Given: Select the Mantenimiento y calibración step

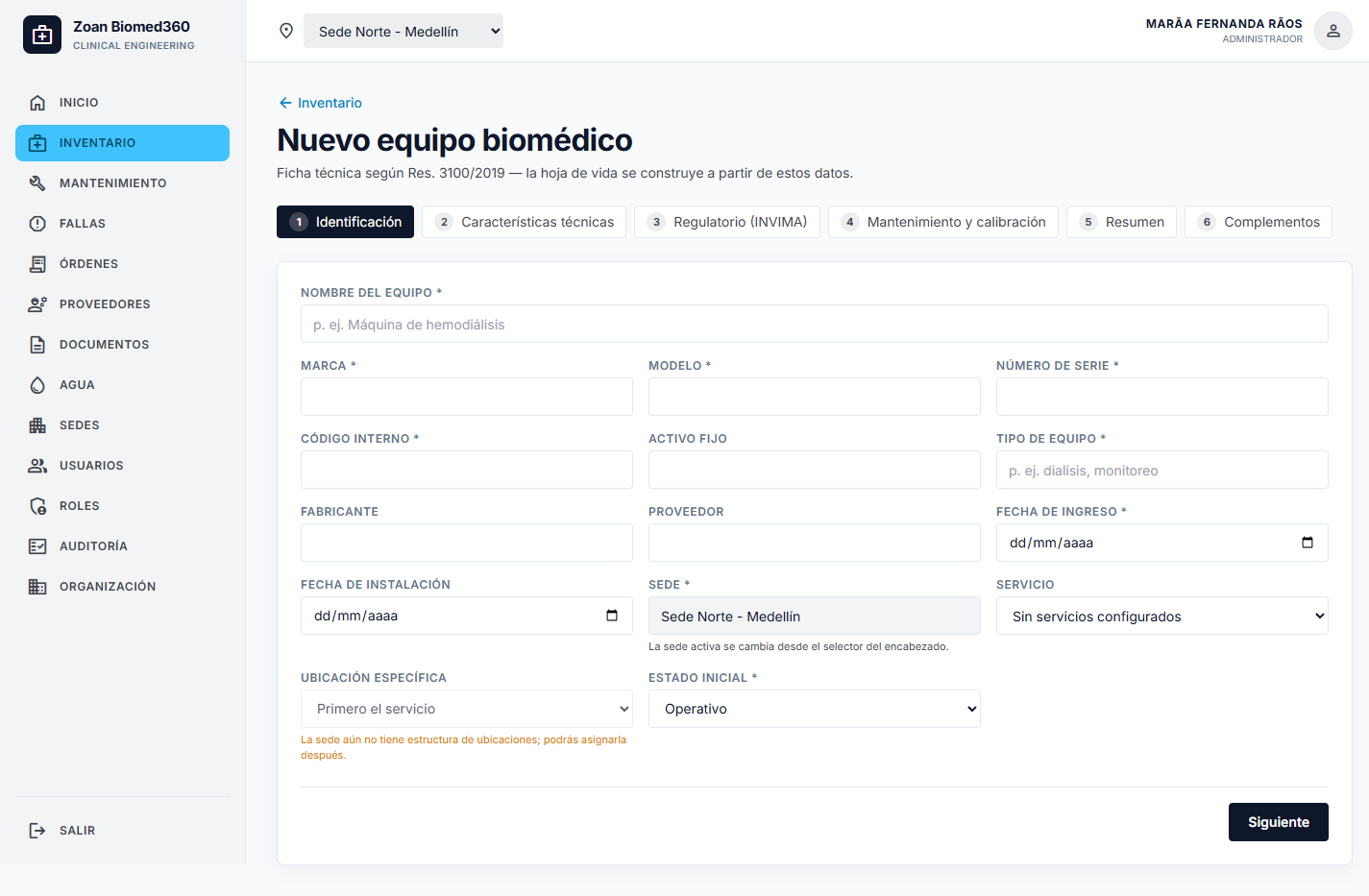Looking at the screenshot, I should point(943,222).
